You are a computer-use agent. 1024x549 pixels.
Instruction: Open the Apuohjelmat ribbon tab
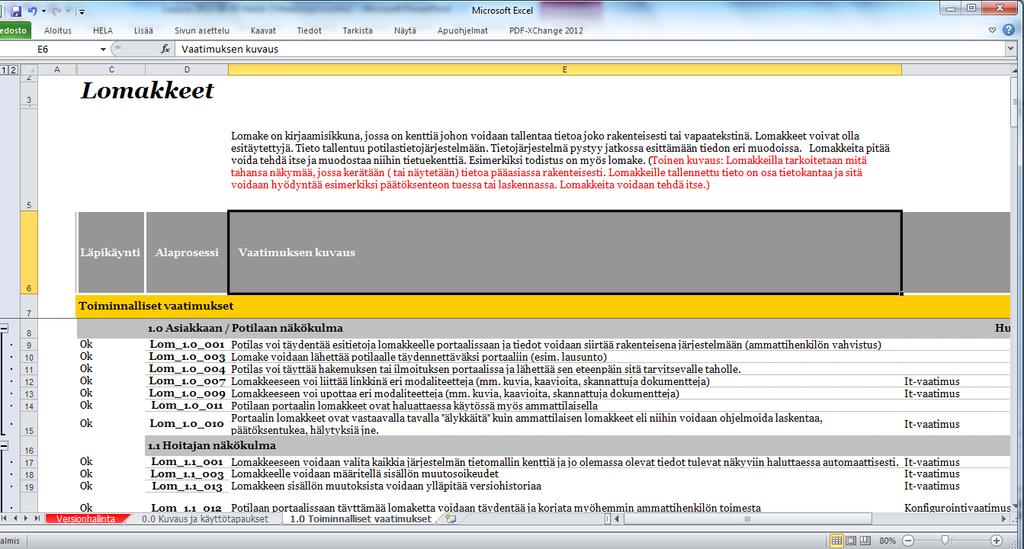tap(462, 30)
